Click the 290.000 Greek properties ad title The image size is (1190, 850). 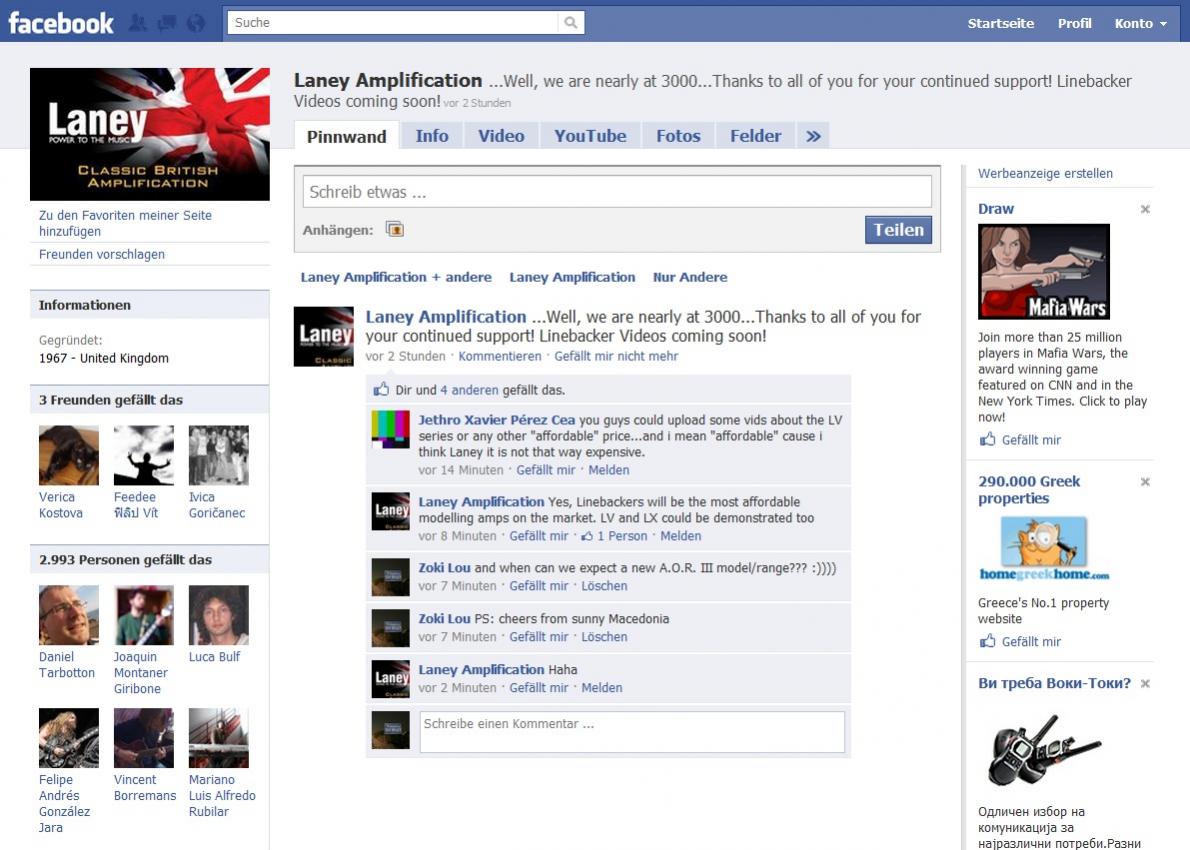(x=1028, y=490)
